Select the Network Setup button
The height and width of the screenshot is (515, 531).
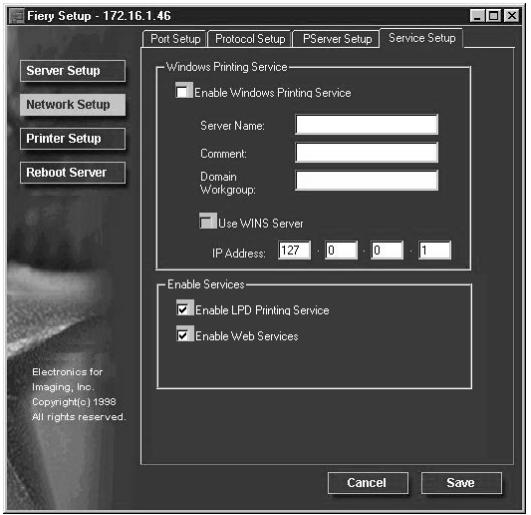click(x=73, y=105)
